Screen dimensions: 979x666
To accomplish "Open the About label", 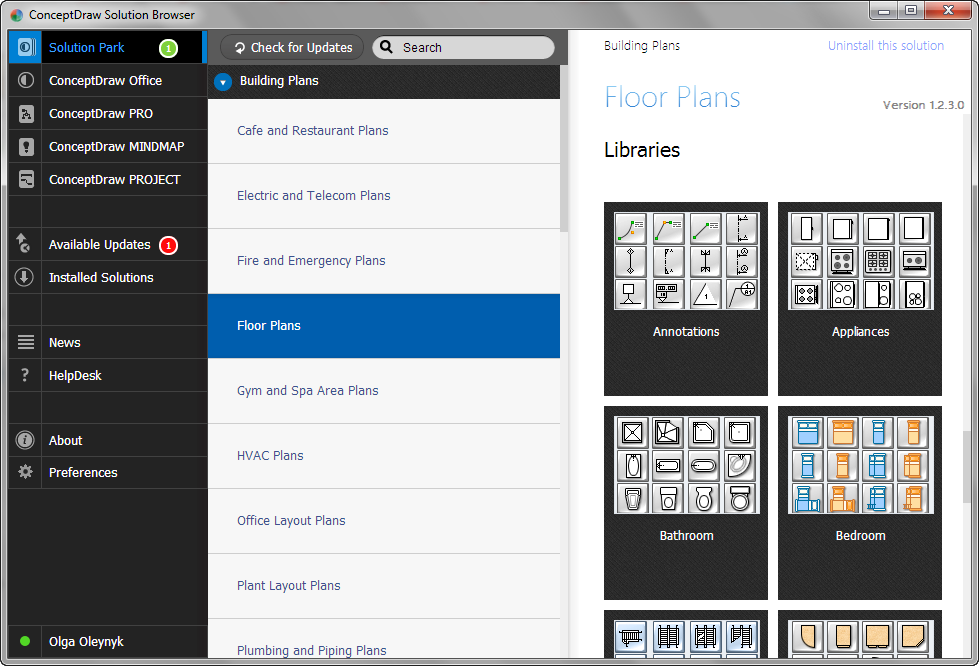I will (66, 441).
